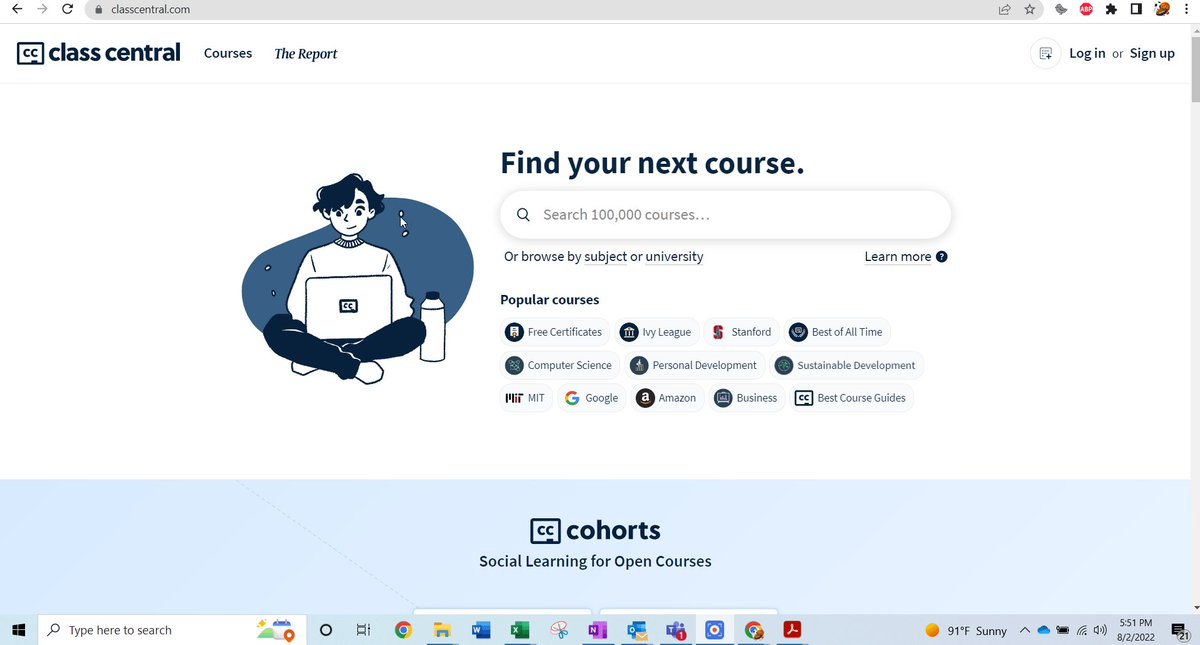Image resolution: width=1200 pixels, height=645 pixels.
Task: Click the Chrome profile avatar
Action: (x=1162, y=10)
